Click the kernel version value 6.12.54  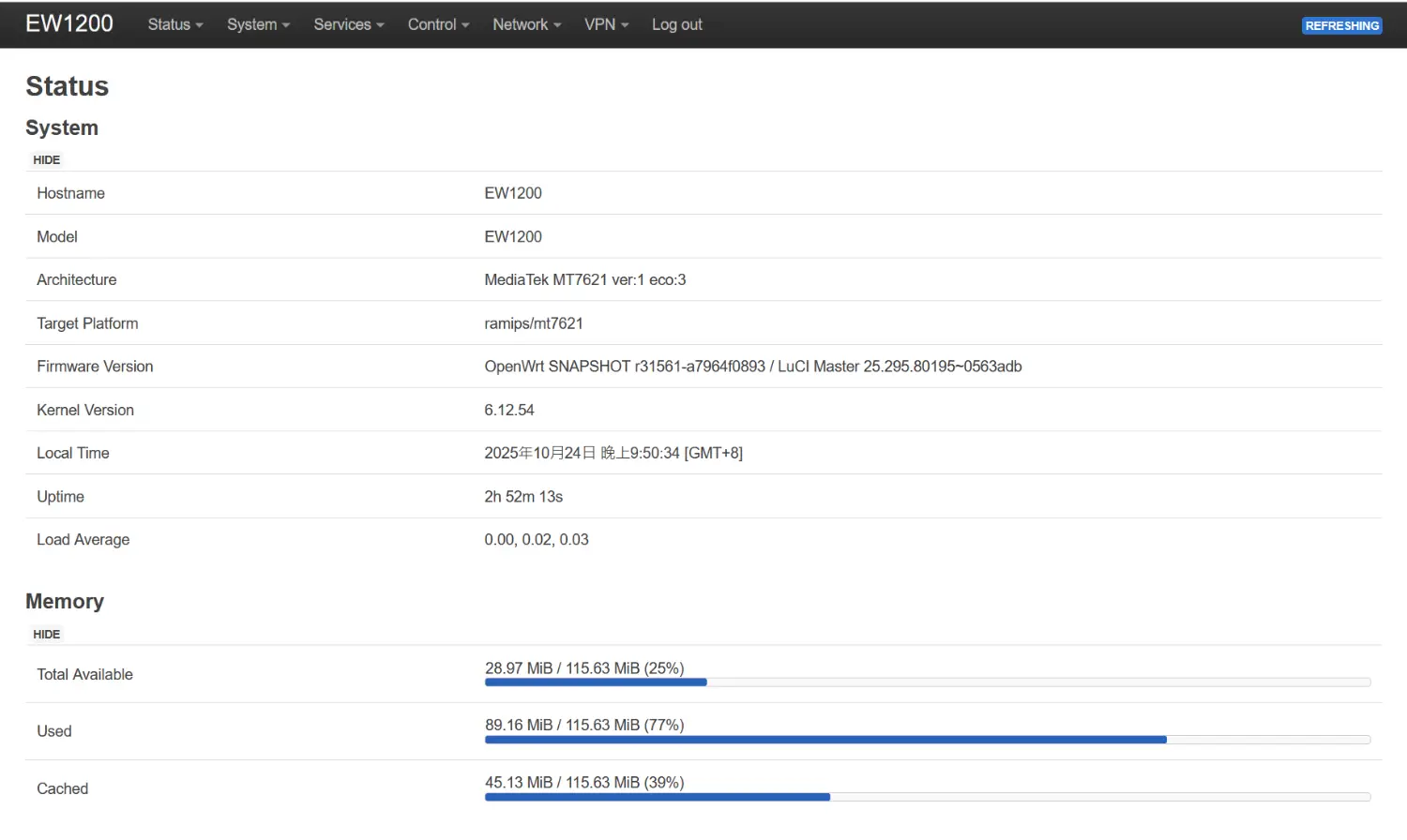tap(509, 410)
